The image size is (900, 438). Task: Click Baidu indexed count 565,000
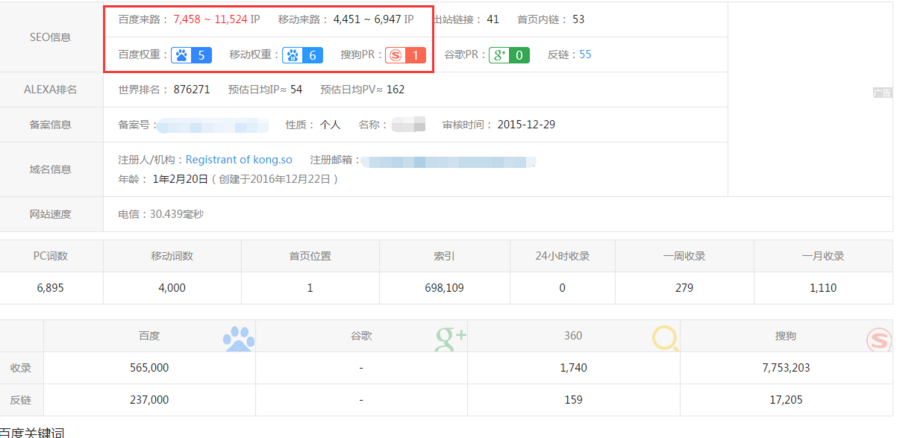[x=149, y=368]
